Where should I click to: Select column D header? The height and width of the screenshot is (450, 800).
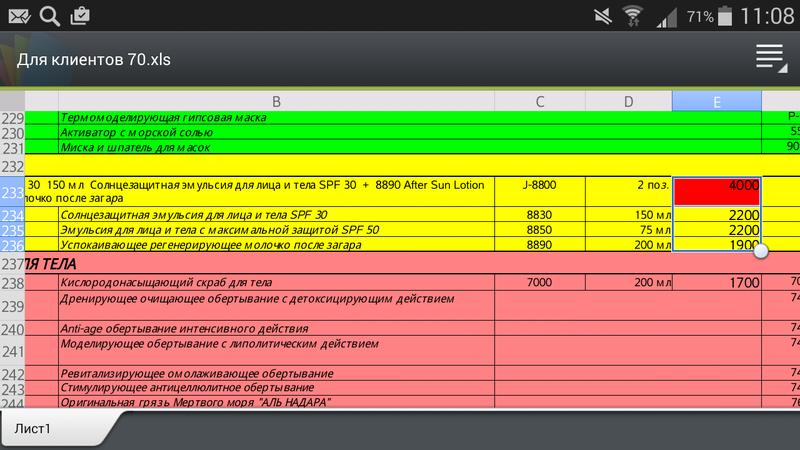tap(629, 102)
